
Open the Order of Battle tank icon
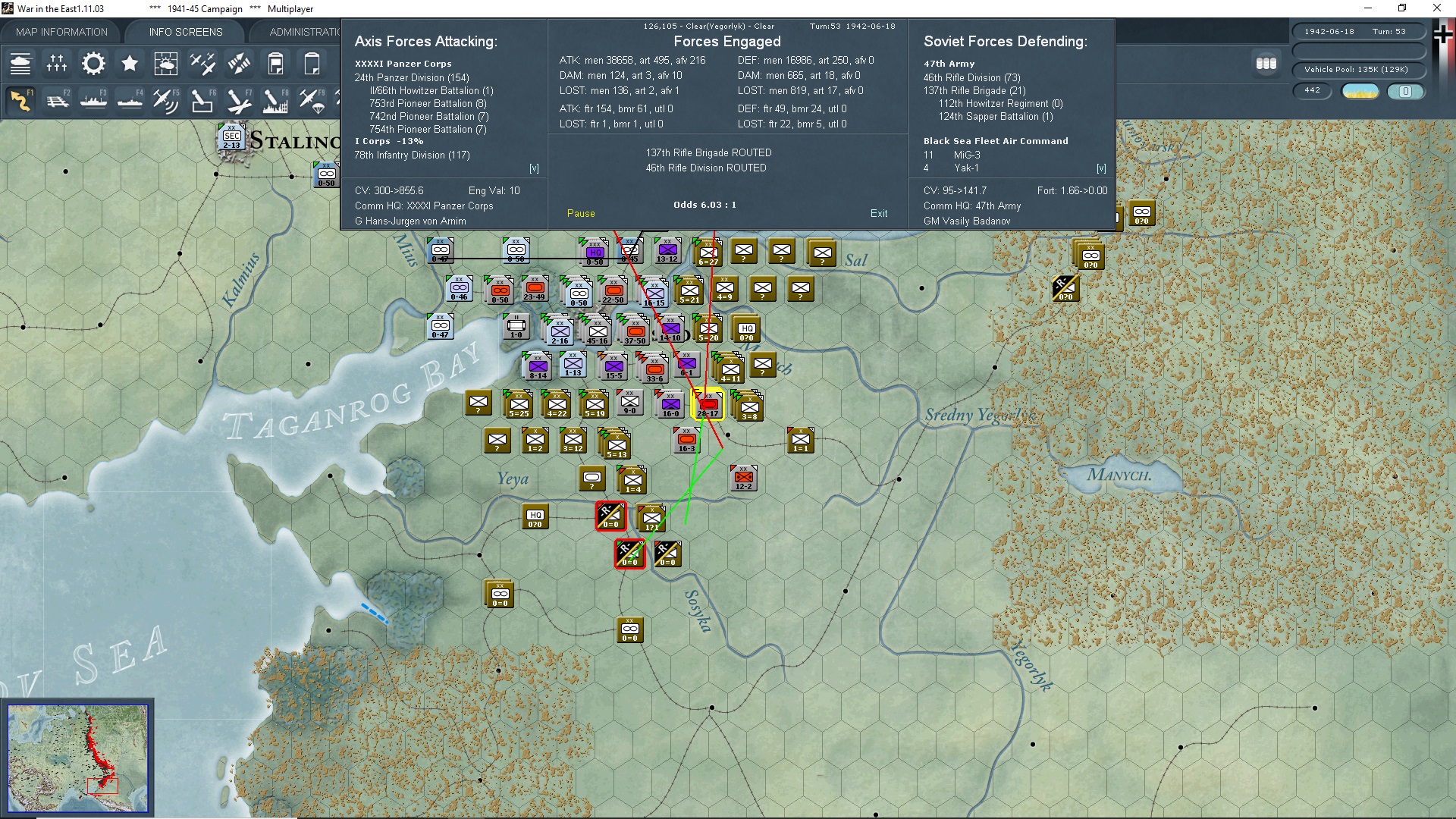tap(20, 64)
